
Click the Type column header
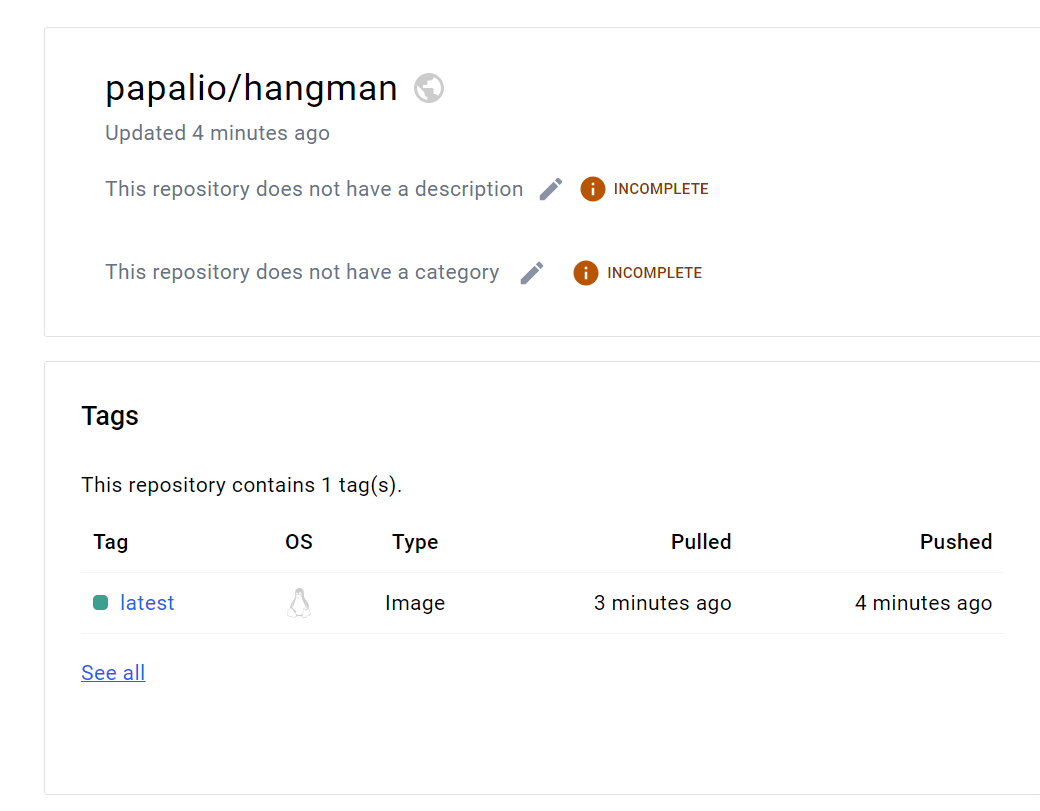click(x=415, y=542)
